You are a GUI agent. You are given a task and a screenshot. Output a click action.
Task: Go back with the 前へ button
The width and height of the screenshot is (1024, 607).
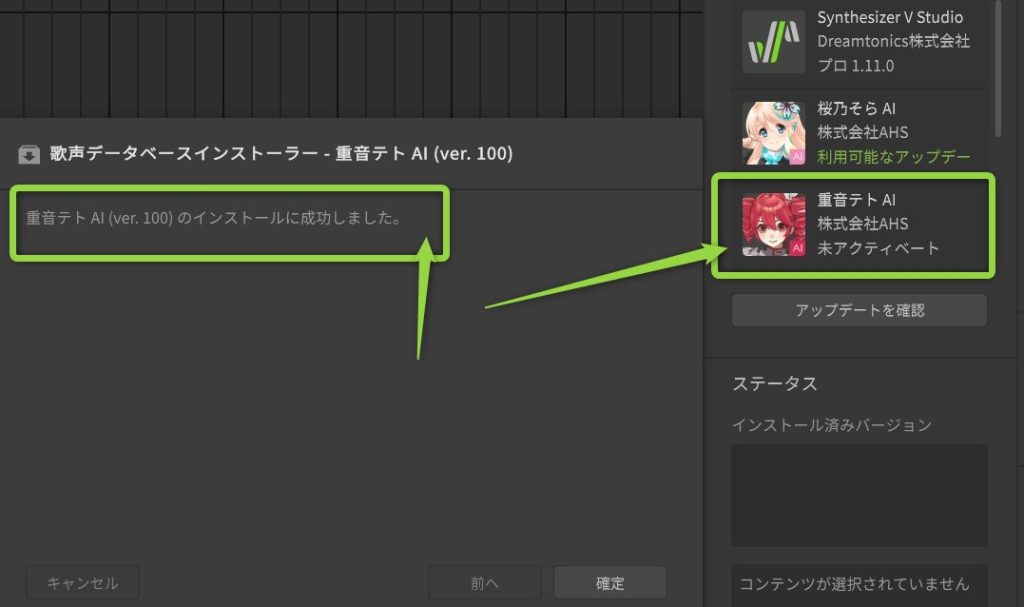coord(484,582)
